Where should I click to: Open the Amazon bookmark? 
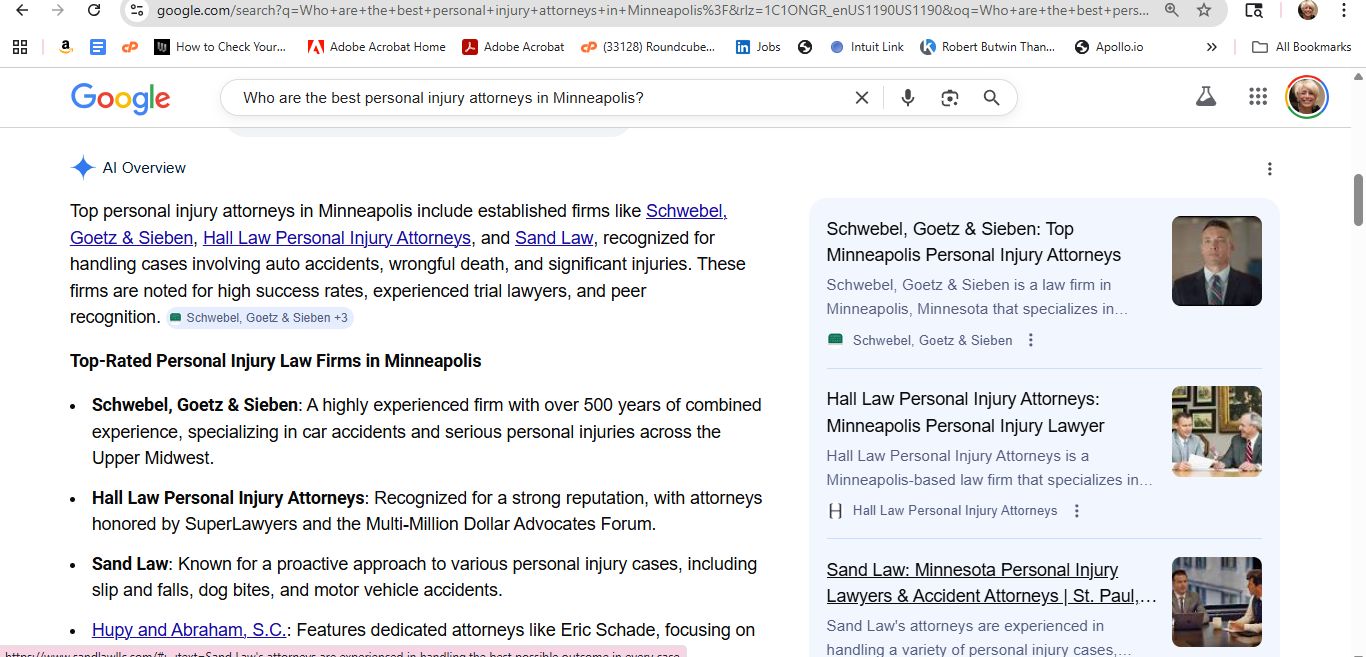tap(65, 47)
